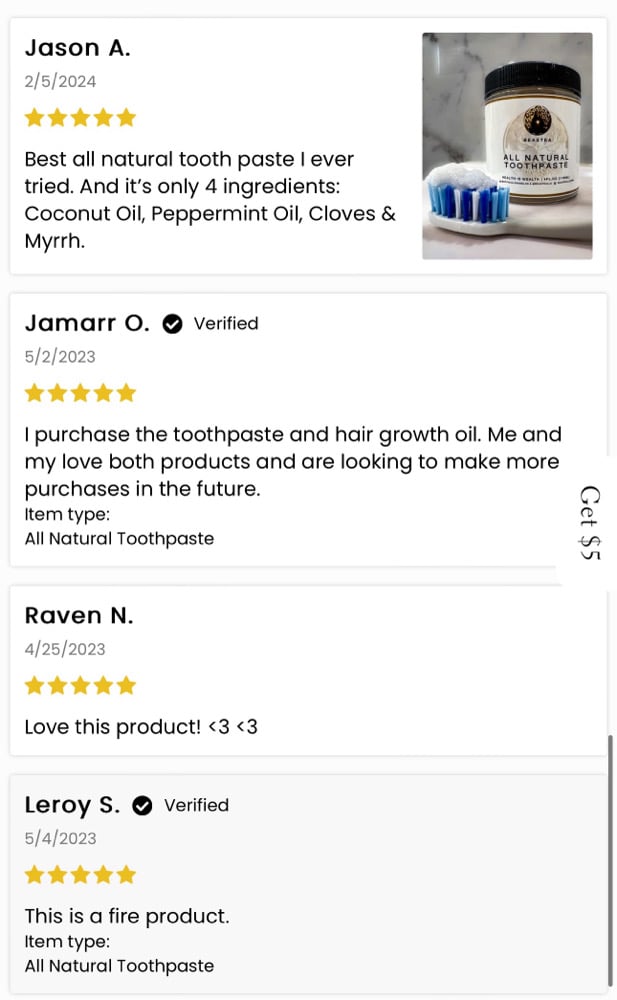Click the 4/25/2023 review date
The image size is (617, 1000).
[x=65, y=649]
